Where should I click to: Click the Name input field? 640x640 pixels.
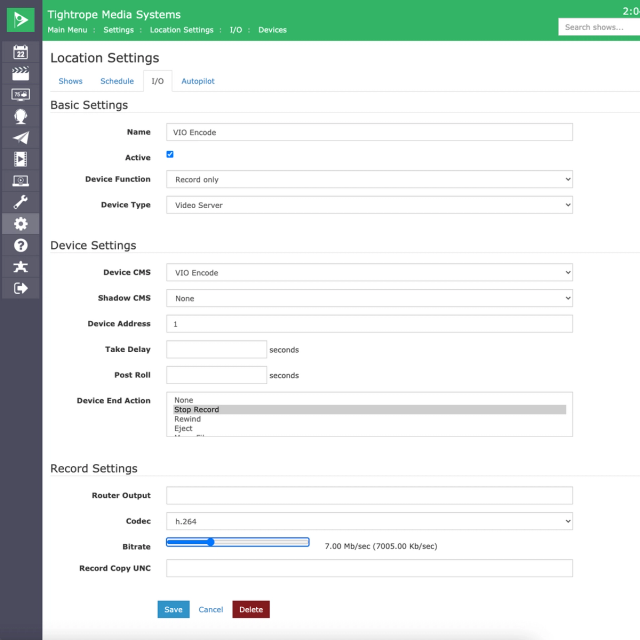click(369, 132)
